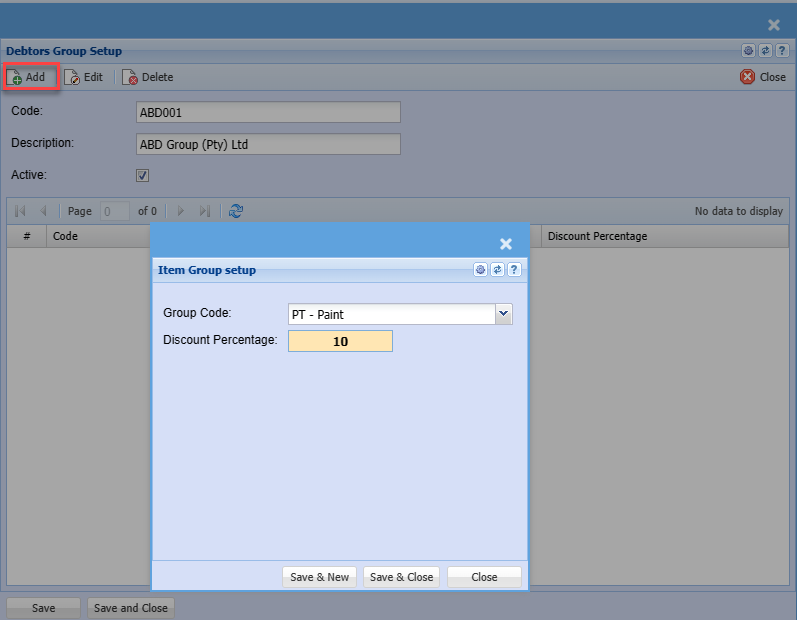This screenshot has height=620, width=797.
Task: Open help icon in Debtors Group Setup header
Action: [782, 51]
